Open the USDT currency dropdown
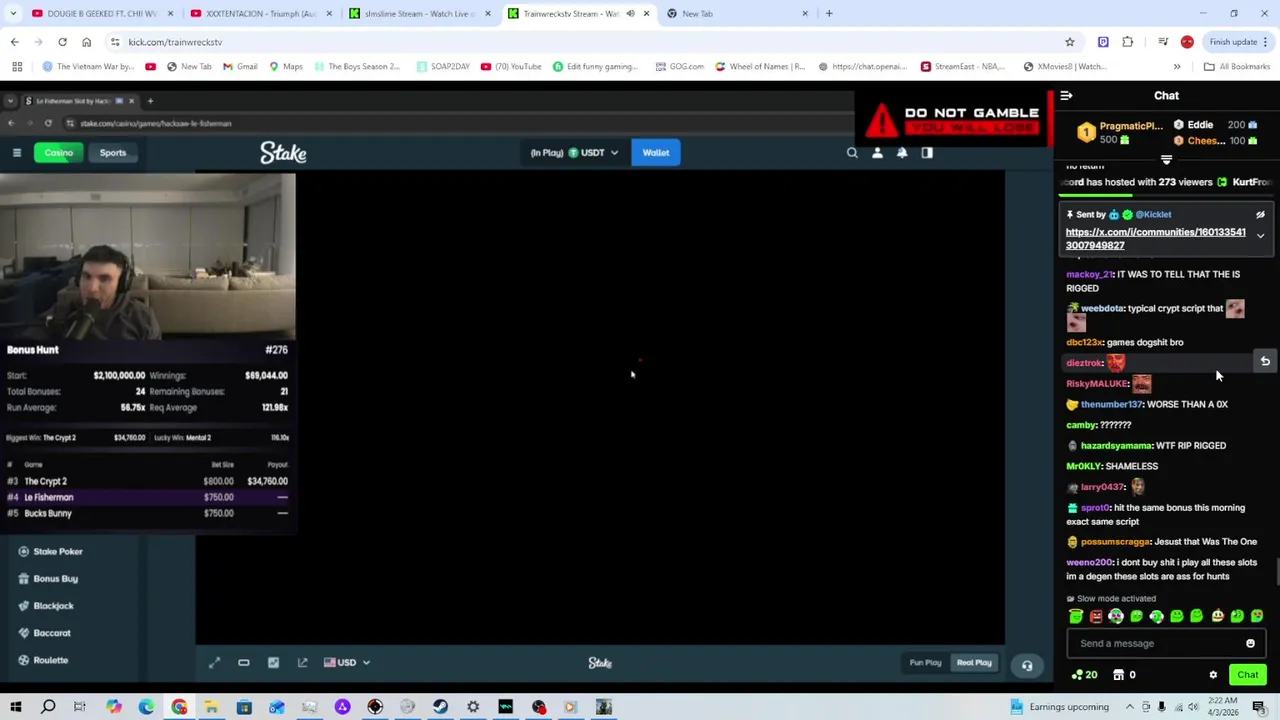Image resolution: width=1280 pixels, height=720 pixels. tap(575, 153)
